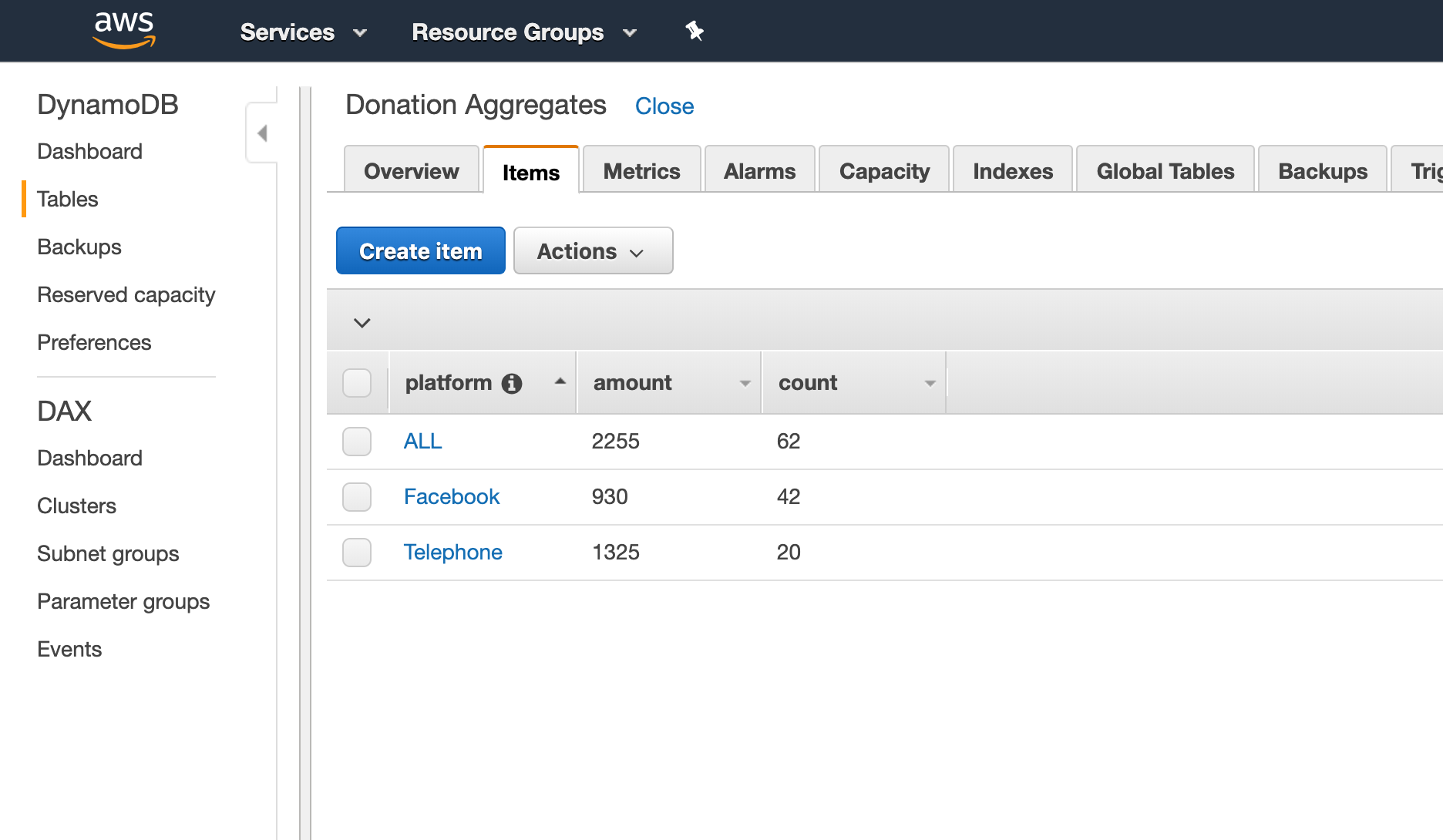1443x840 pixels.
Task: Open Preferences in the sidebar
Action: (x=94, y=342)
